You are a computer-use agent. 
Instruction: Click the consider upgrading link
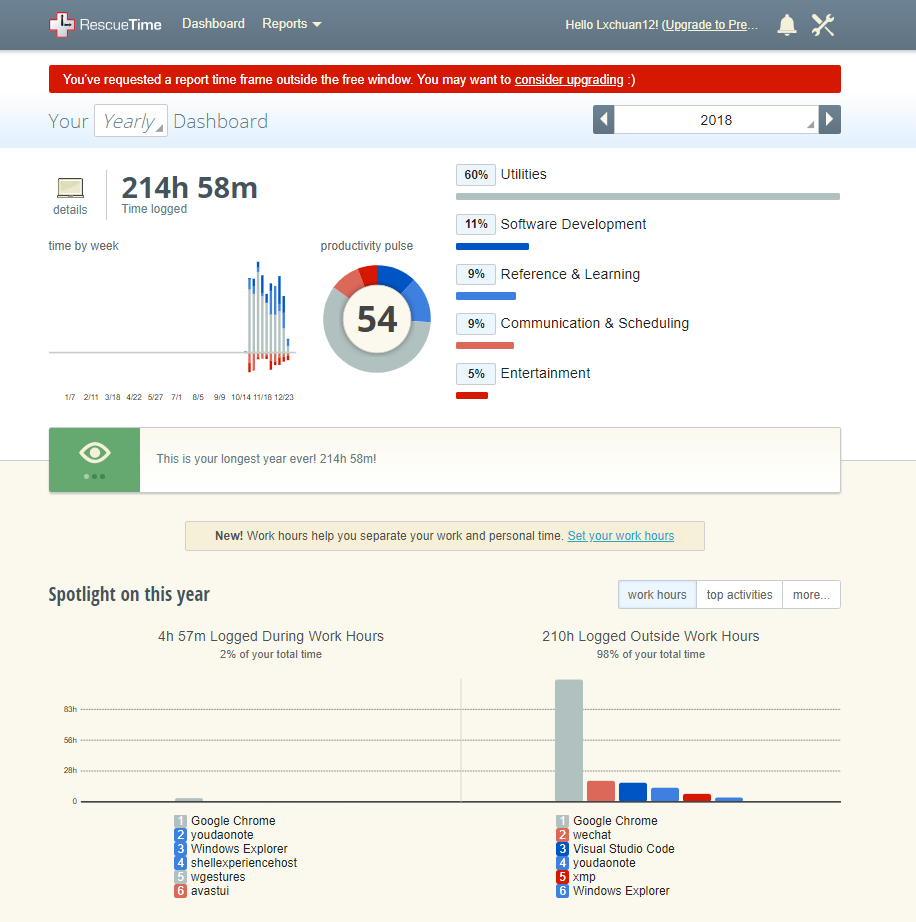(x=569, y=79)
